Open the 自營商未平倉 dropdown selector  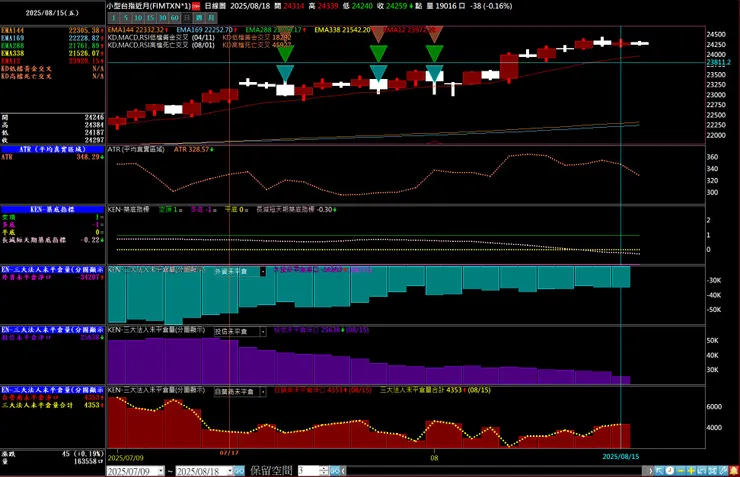pyautogui.click(x=263, y=392)
